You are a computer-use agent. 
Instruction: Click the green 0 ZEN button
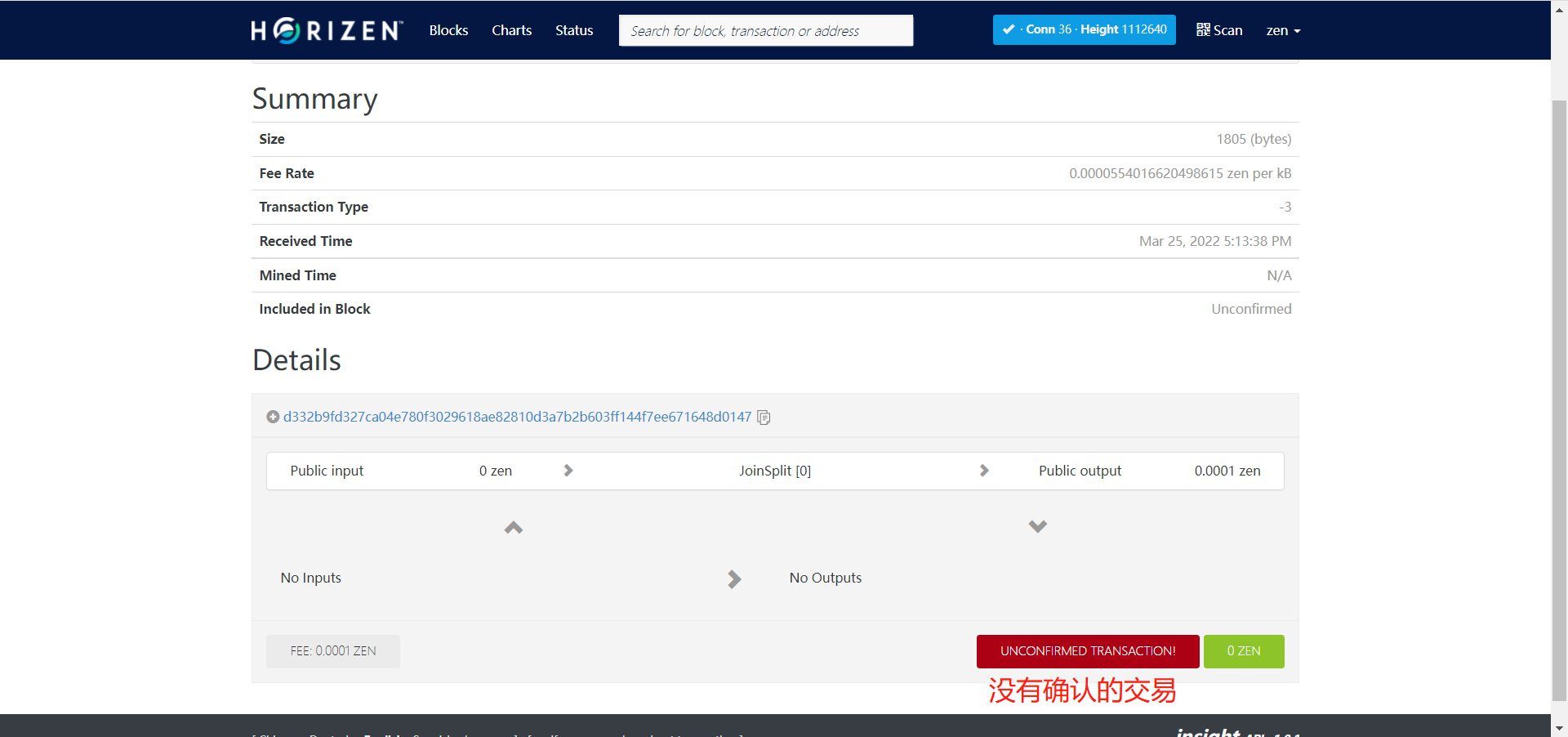[1243, 651]
